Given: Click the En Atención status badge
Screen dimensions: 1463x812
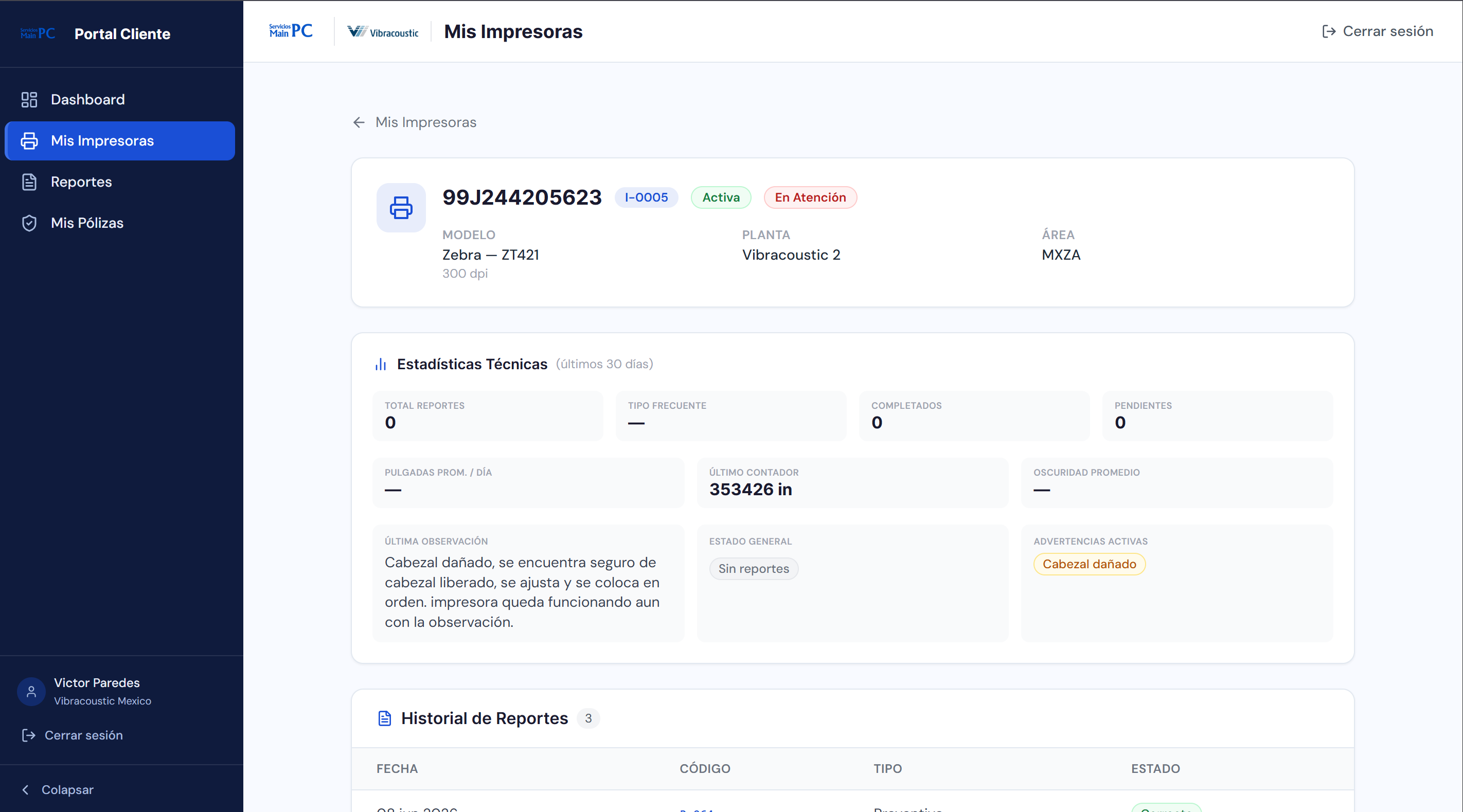Looking at the screenshot, I should pyautogui.click(x=810, y=197).
